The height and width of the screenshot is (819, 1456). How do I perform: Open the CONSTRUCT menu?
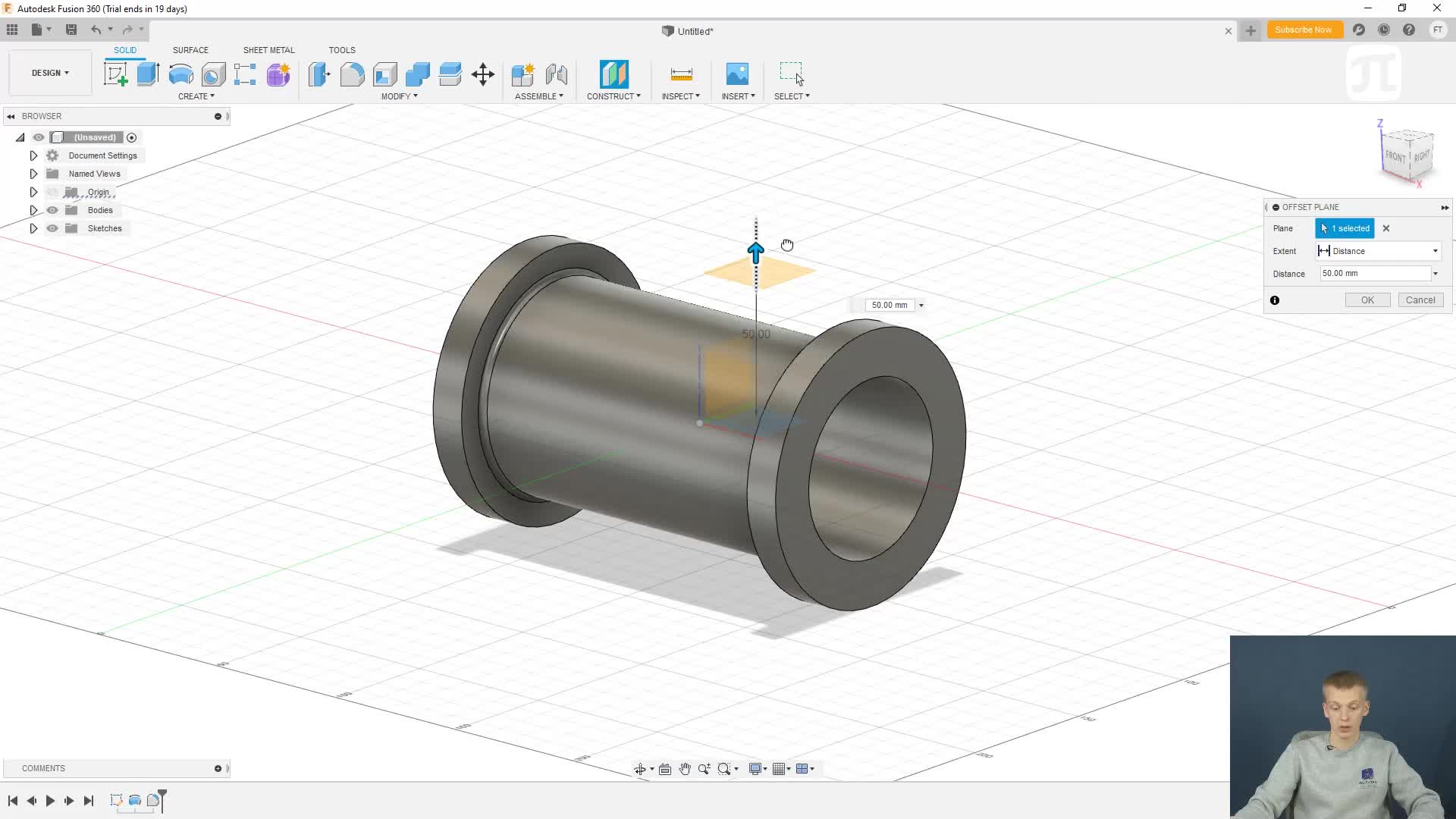tap(613, 96)
